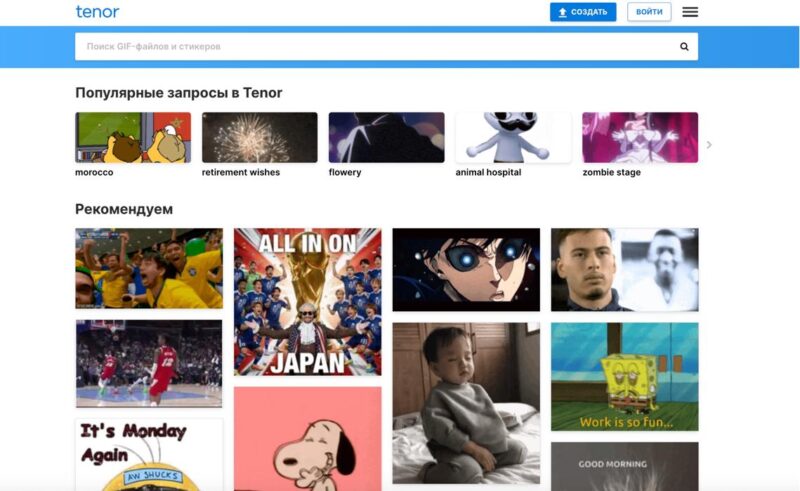The height and width of the screenshot is (491, 800).
Task: Click the Популярные запросы в Tenor heading
Action: [x=179, y=93]
